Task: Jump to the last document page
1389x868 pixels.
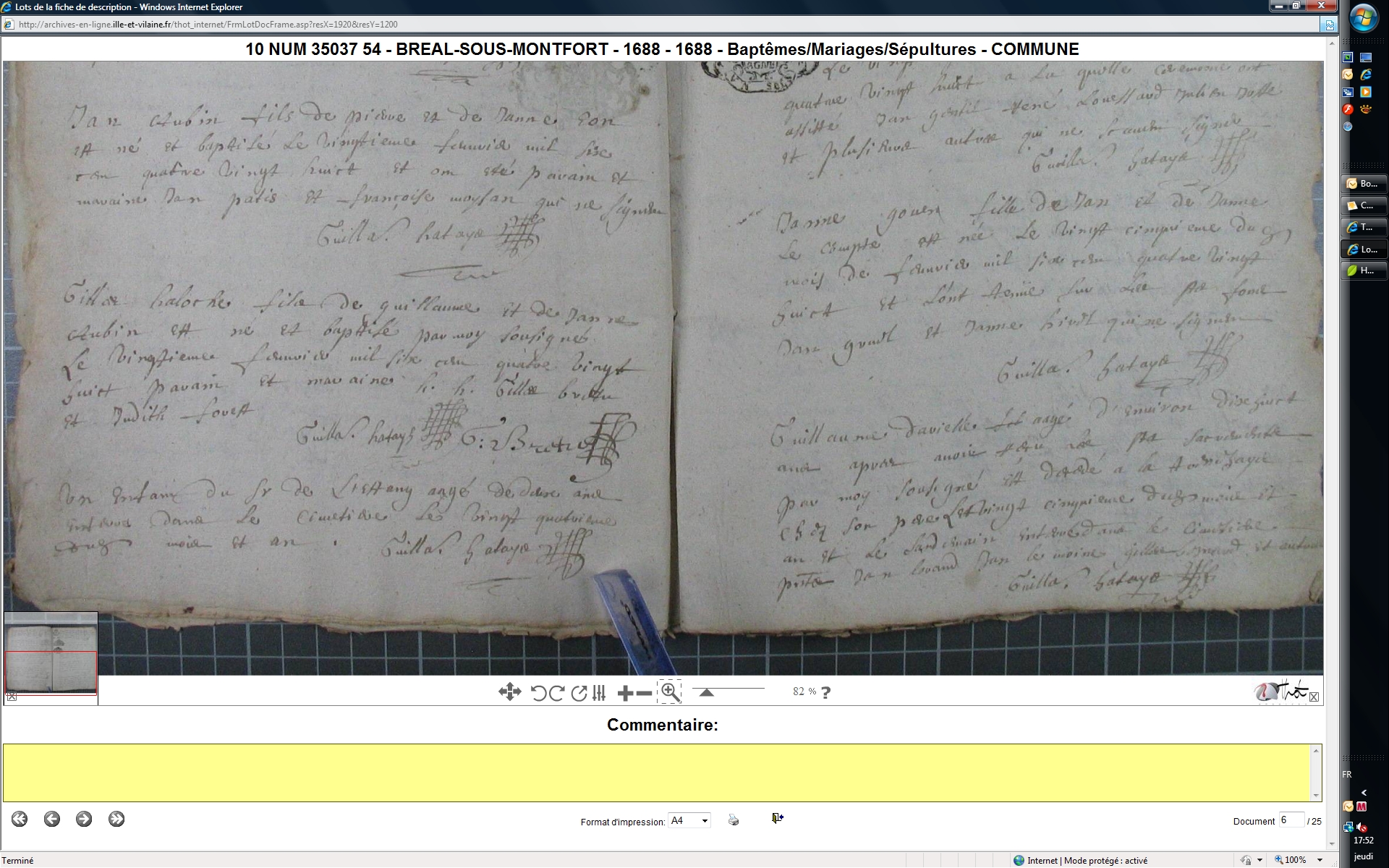Action: [116, 819]
